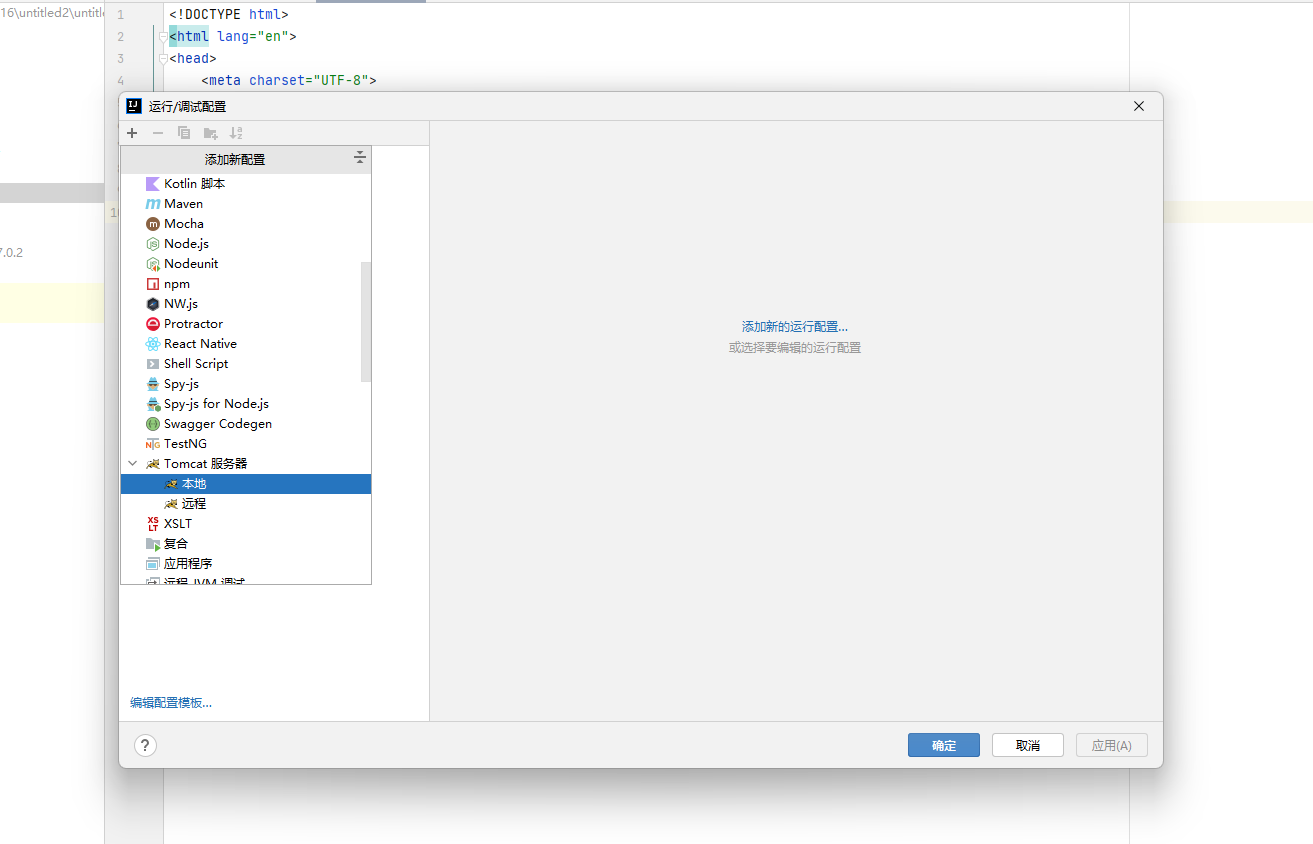Click the DOCTYPE html line in the editor
Screen dimensions: 1313x844
[x=229, y=15]
